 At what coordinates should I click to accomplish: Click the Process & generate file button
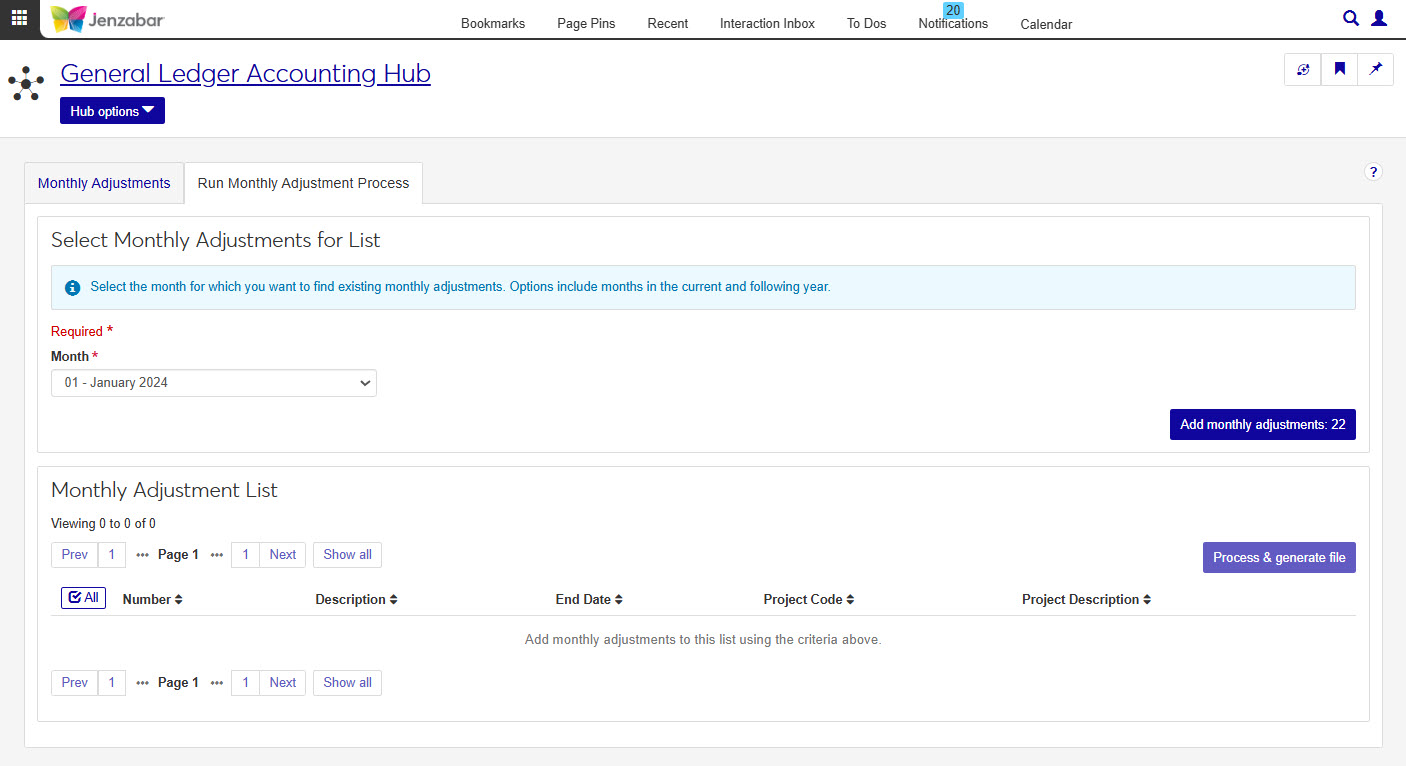1278,558
